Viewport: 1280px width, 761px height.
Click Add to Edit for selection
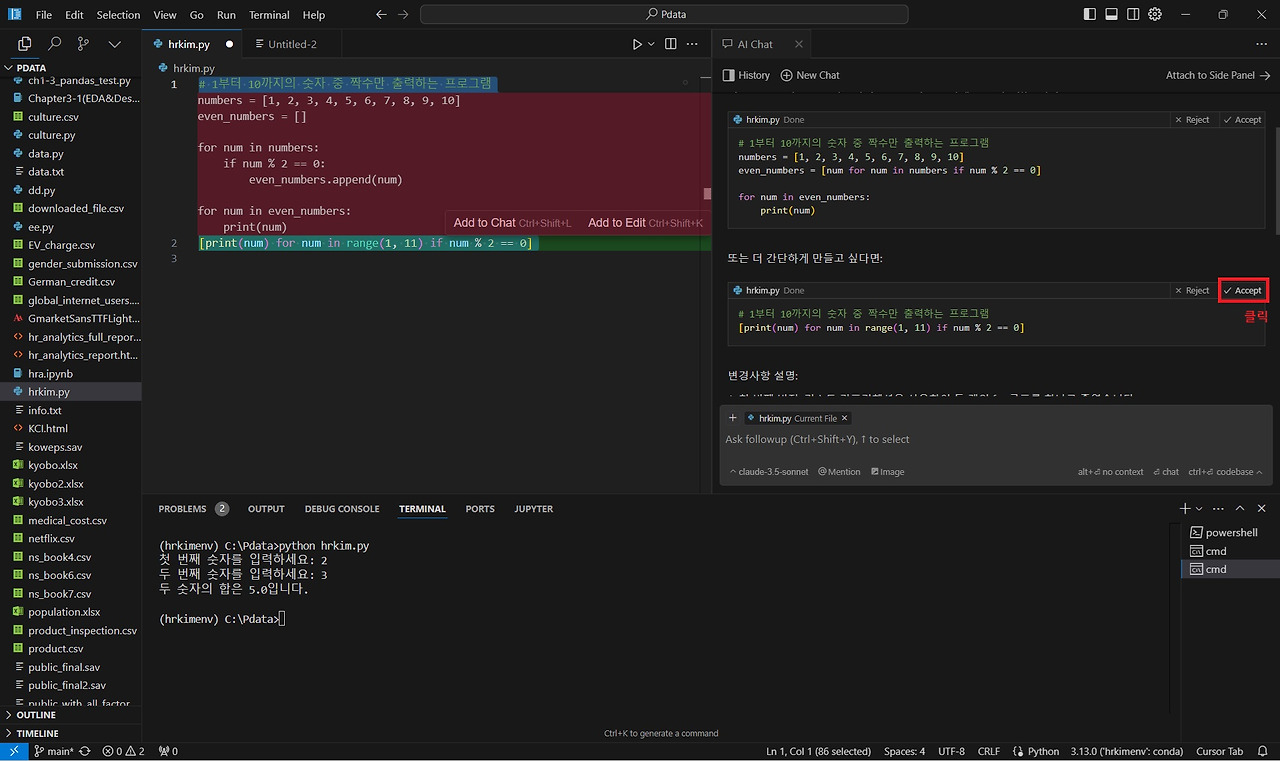coord(646,223)
